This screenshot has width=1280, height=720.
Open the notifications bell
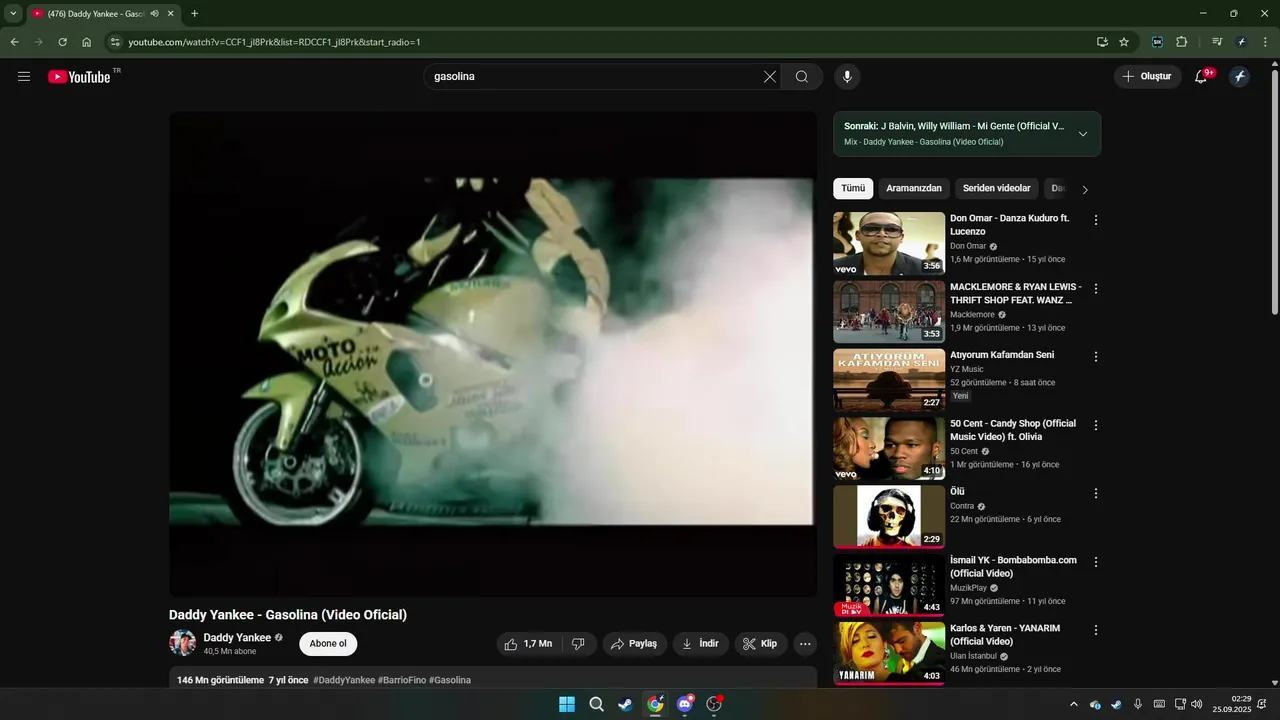click(x=1202, y=76)
